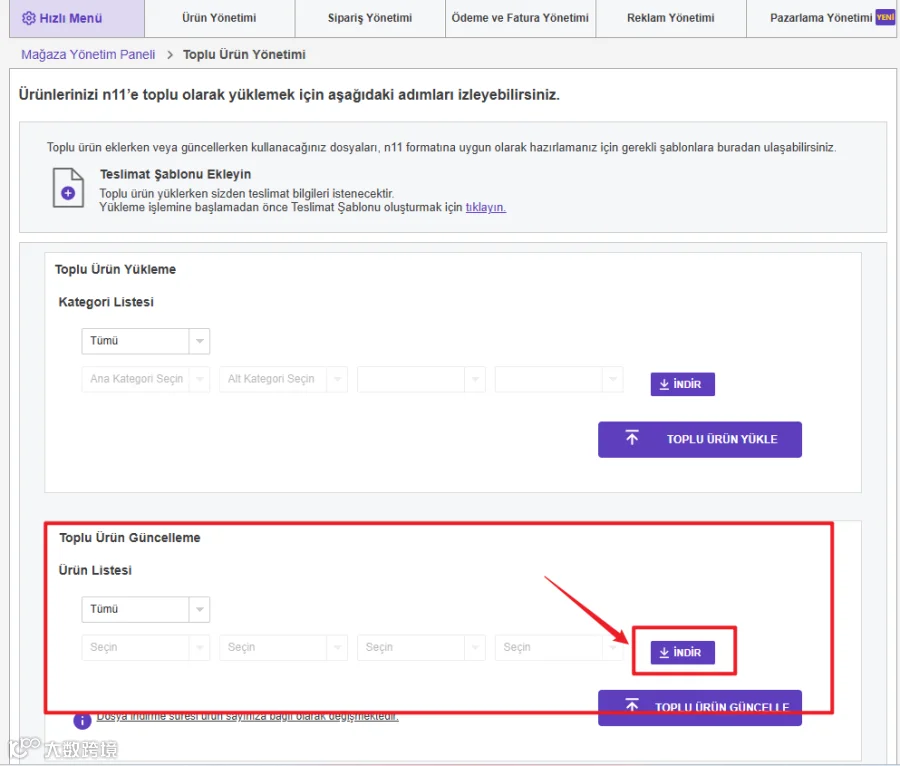This screenshot has width=900, height=766.
Task: Click the info icon beside download time note
Action: coord(82,721)
